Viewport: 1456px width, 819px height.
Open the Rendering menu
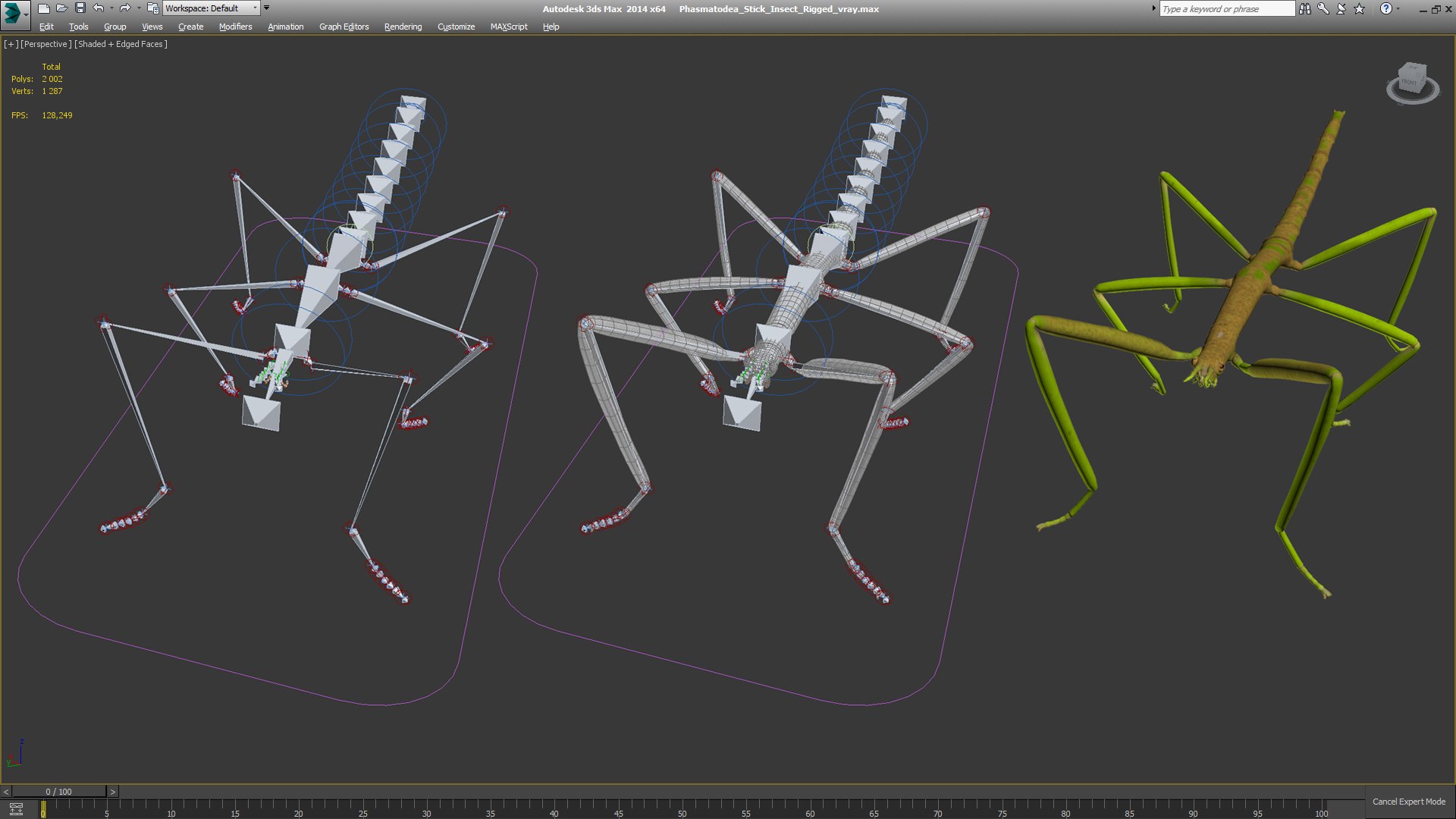pos(403,27)
